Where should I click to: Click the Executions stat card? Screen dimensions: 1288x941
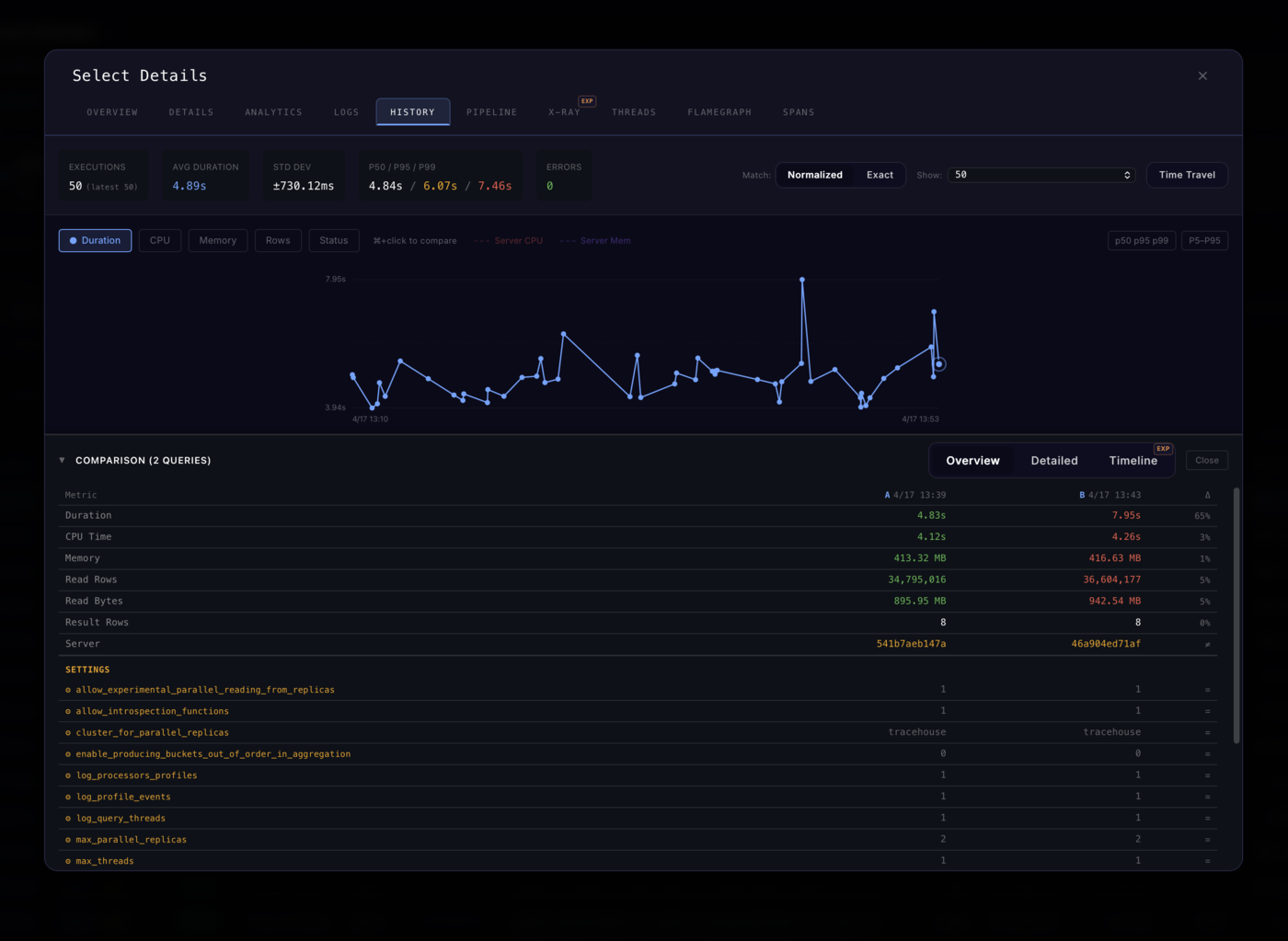(103, 176)
